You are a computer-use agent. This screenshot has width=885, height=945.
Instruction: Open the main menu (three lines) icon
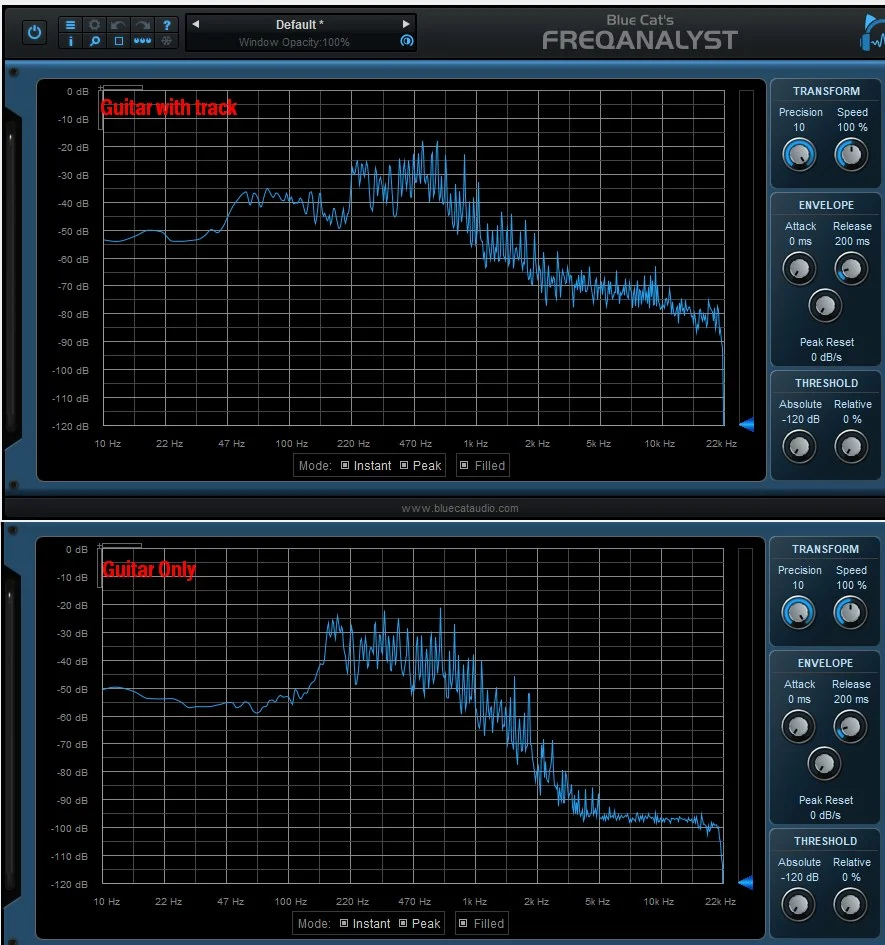click(71, 25)
